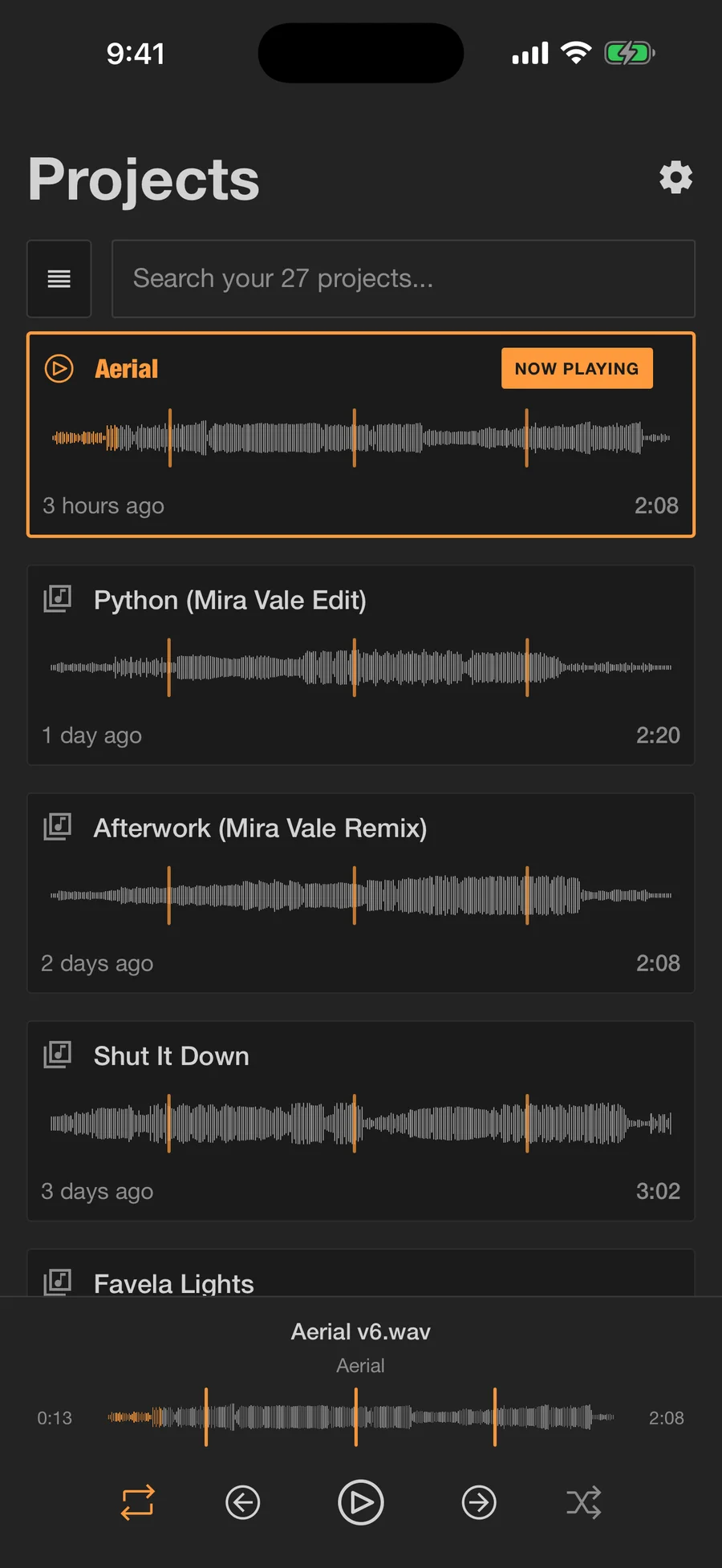Click the 9:41 status bar clock
The image size is (722, 1568).
(136, 54)
